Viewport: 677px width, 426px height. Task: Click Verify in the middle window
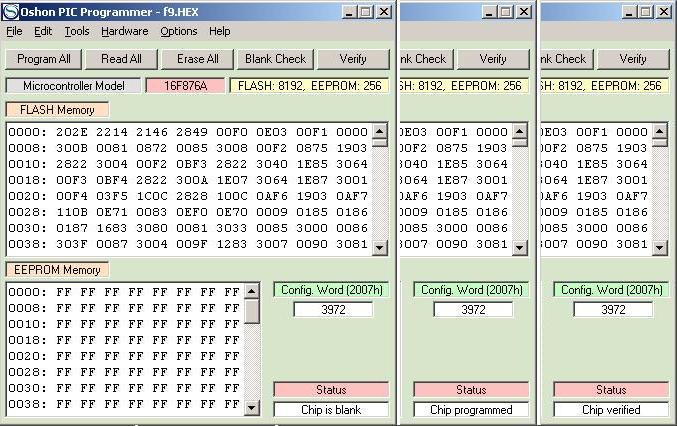tap(493, 59)
